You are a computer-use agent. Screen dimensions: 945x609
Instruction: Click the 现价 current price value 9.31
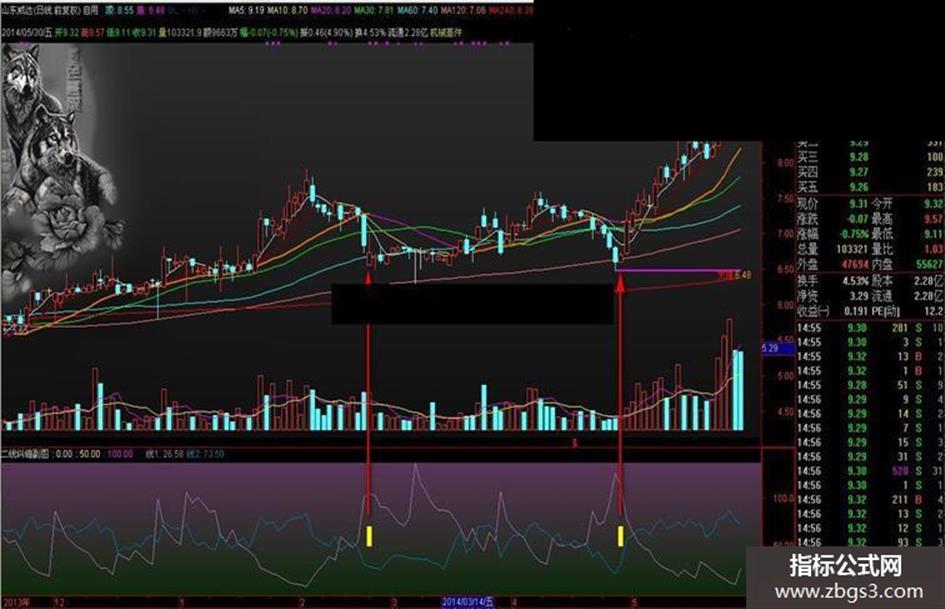[858, 204]
